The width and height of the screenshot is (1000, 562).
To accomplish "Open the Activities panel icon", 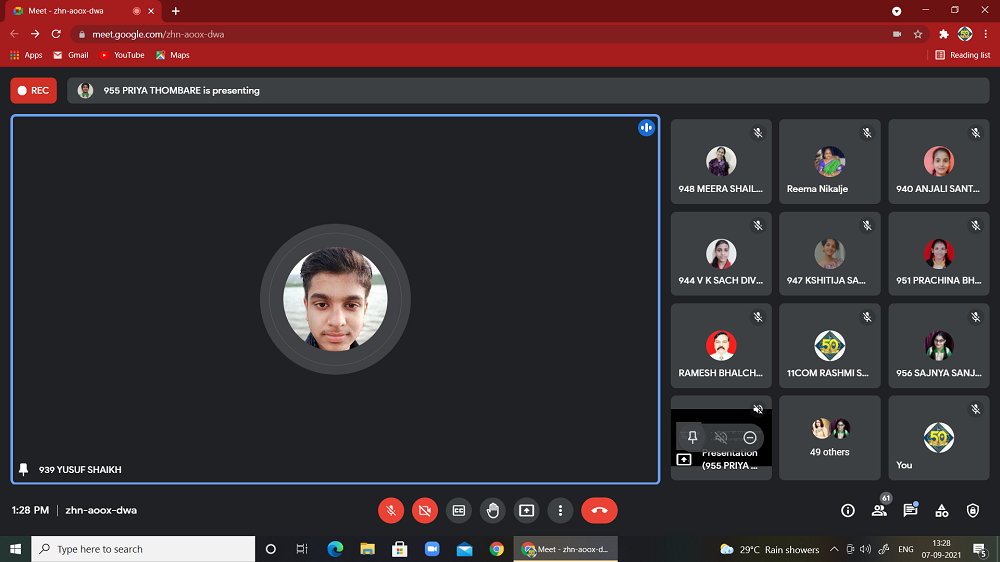I will click(x=942, y=510).
